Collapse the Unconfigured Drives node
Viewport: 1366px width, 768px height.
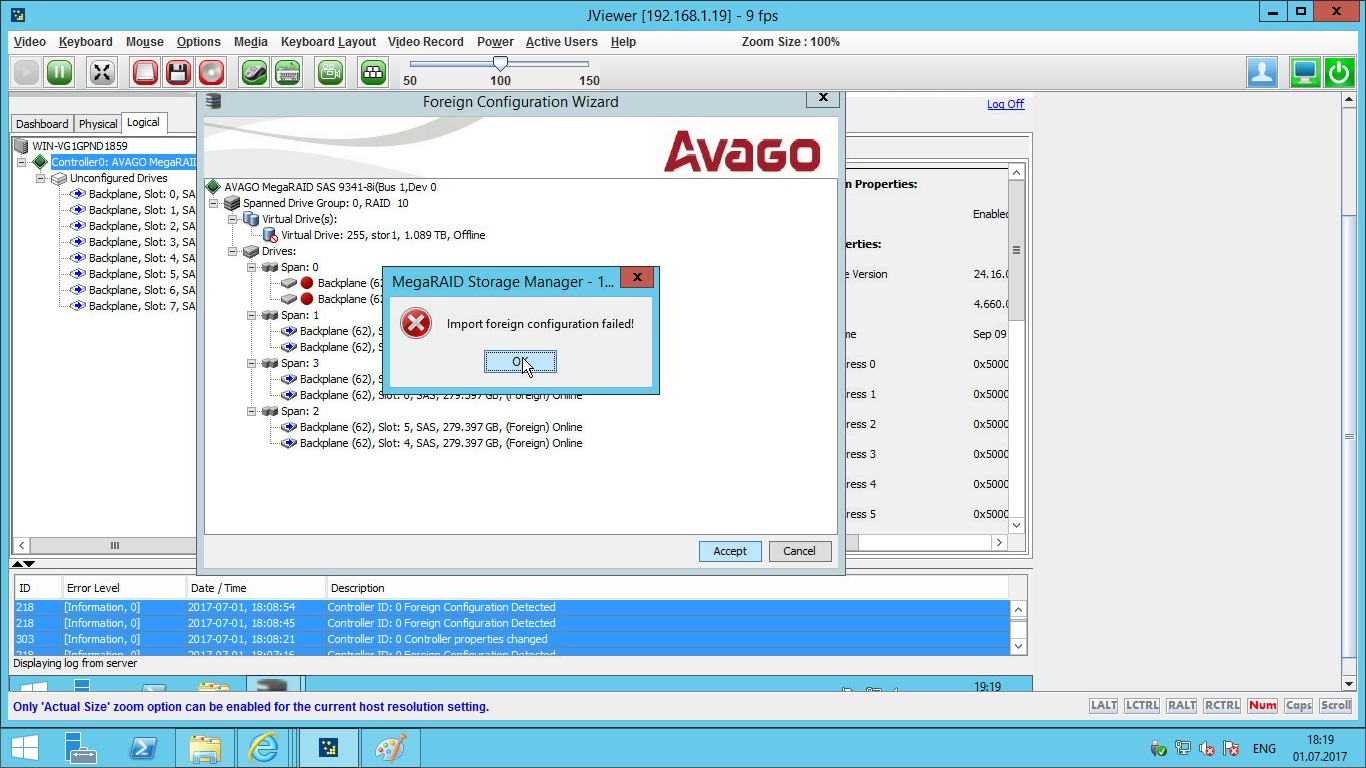41,178
